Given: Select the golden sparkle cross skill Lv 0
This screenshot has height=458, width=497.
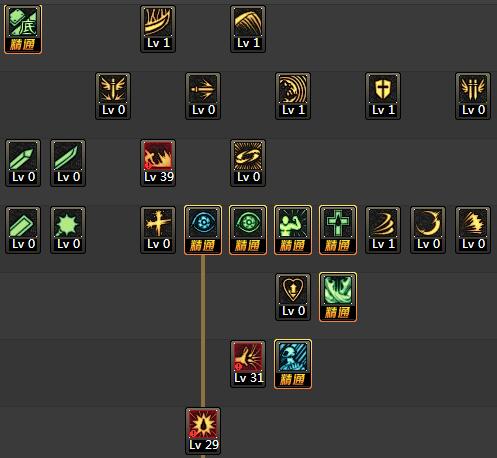Looking at the screenshot, I should click(158, 230).
